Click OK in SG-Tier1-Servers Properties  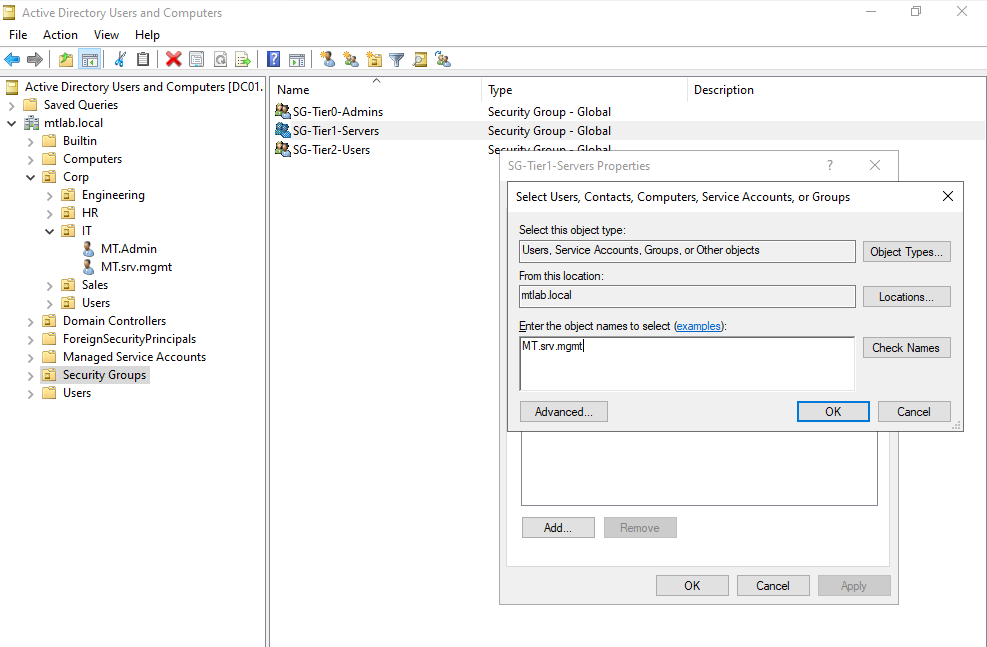point(692,585)
